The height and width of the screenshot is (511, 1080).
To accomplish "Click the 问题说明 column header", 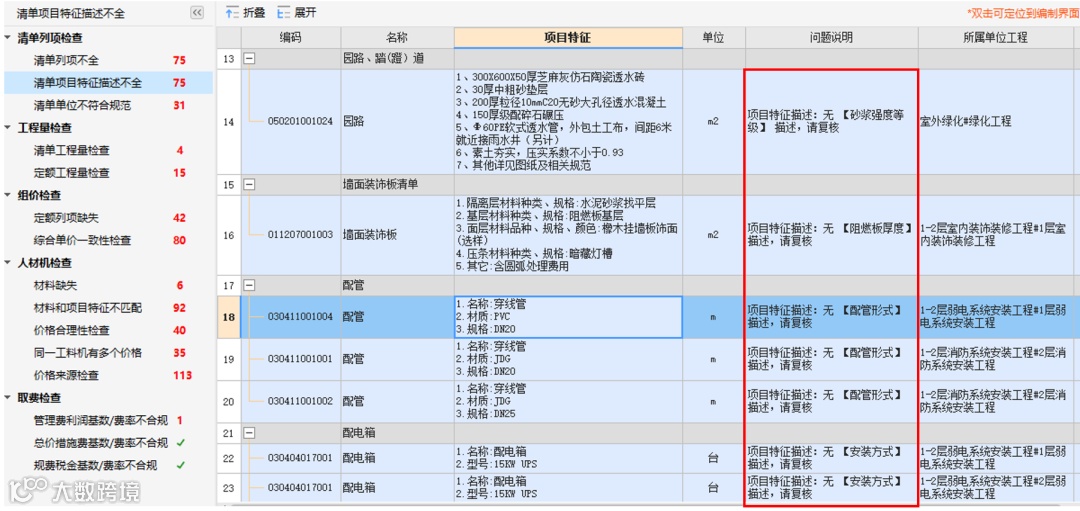I will (831, 38).
